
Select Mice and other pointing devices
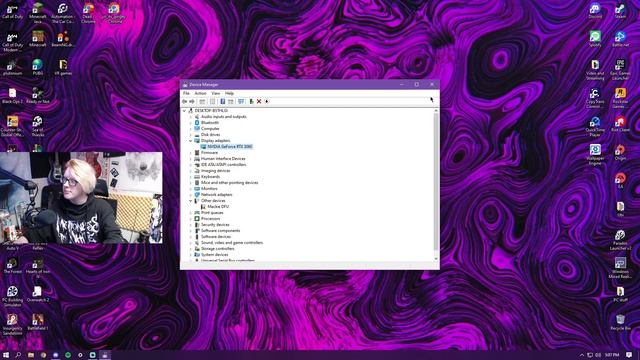(x=229, y=183)
